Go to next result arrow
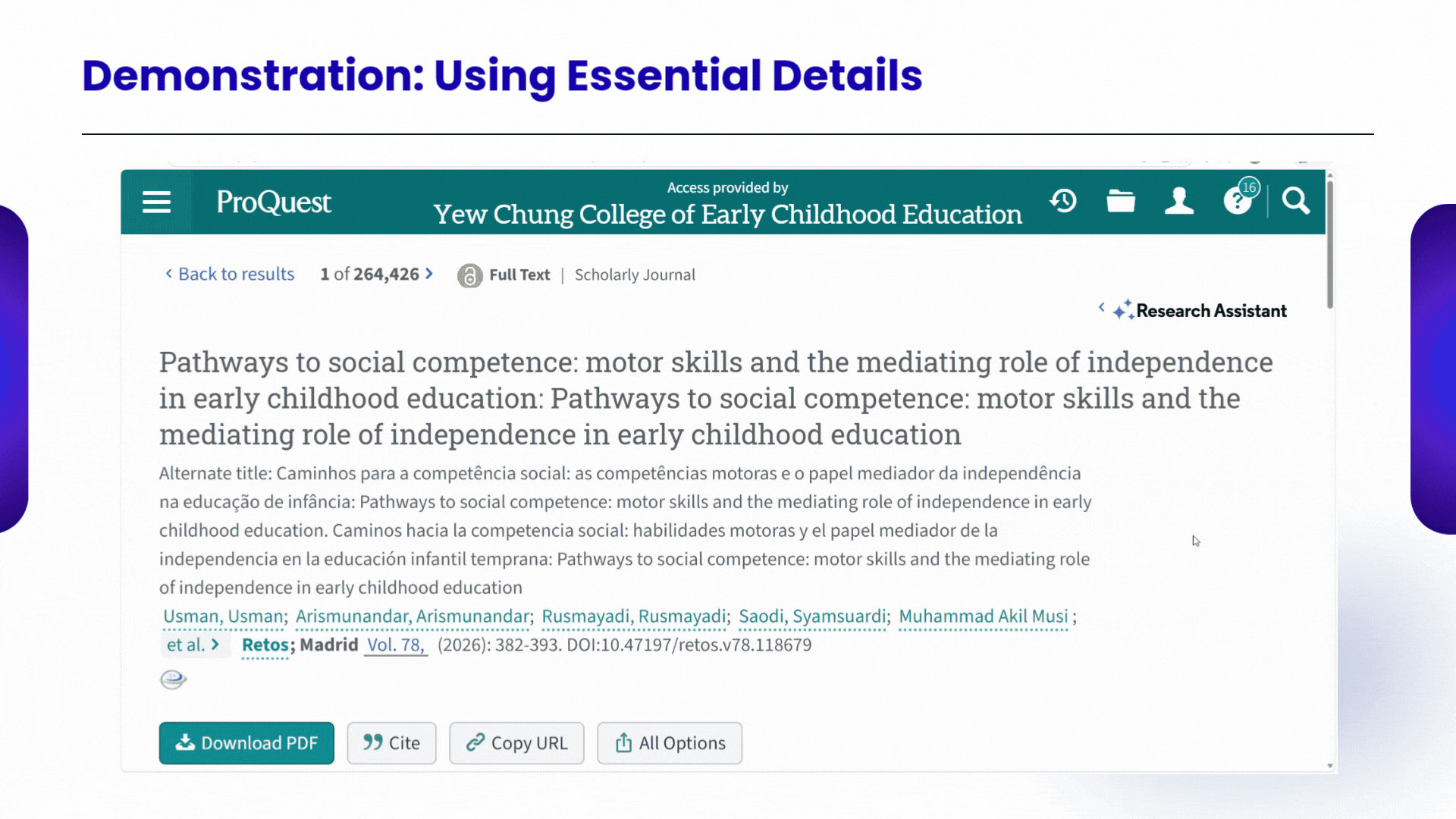 point(429,274)
